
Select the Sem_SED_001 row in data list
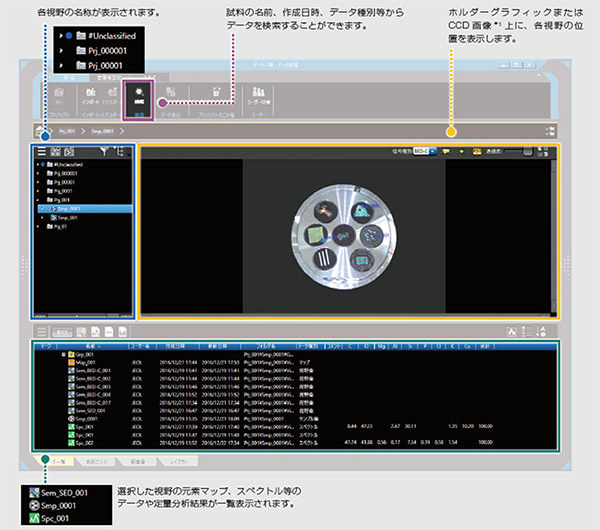pos(87,408)
